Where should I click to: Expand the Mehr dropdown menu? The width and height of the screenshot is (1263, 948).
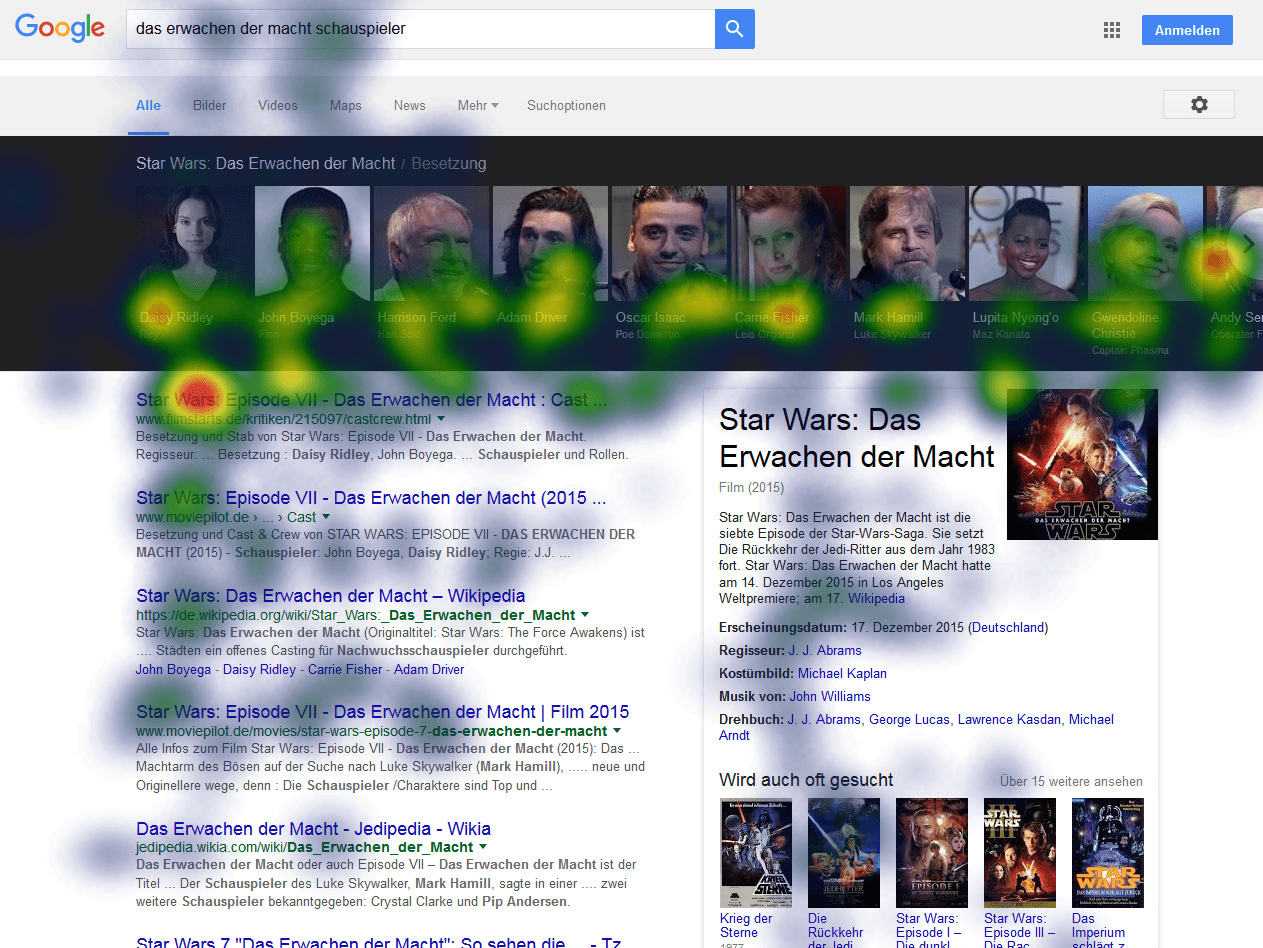pos(478,105)
